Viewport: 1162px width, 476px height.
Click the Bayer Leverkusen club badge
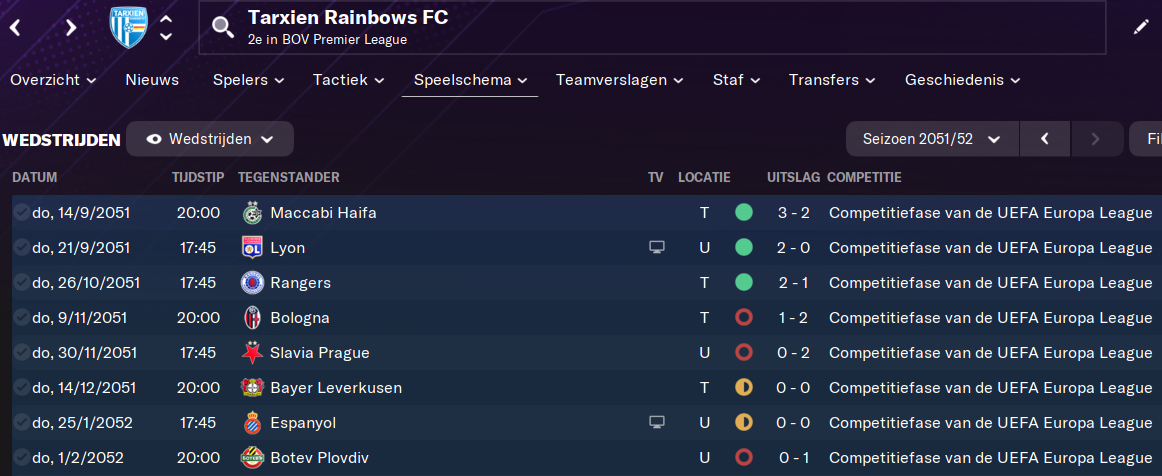point(252,388)
